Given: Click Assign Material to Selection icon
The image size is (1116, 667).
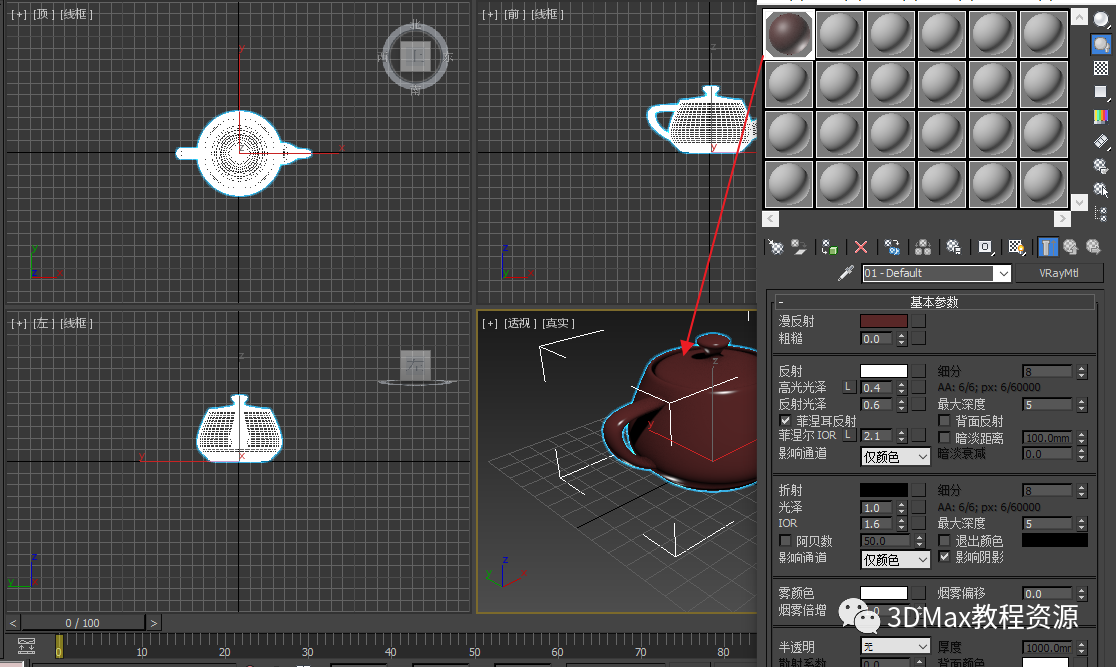Looking at the screenshot, I should pos(829,246).
